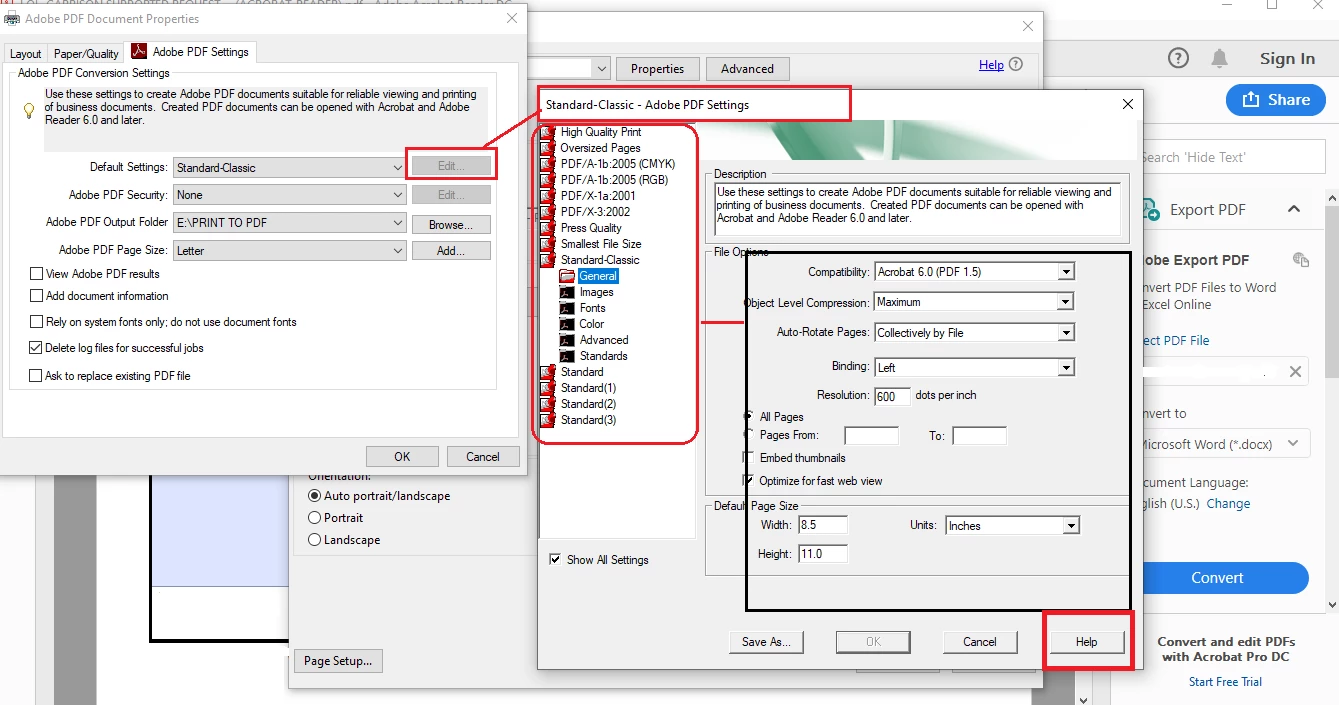Toggle the Show All Settings checkbox

point(555,560)
